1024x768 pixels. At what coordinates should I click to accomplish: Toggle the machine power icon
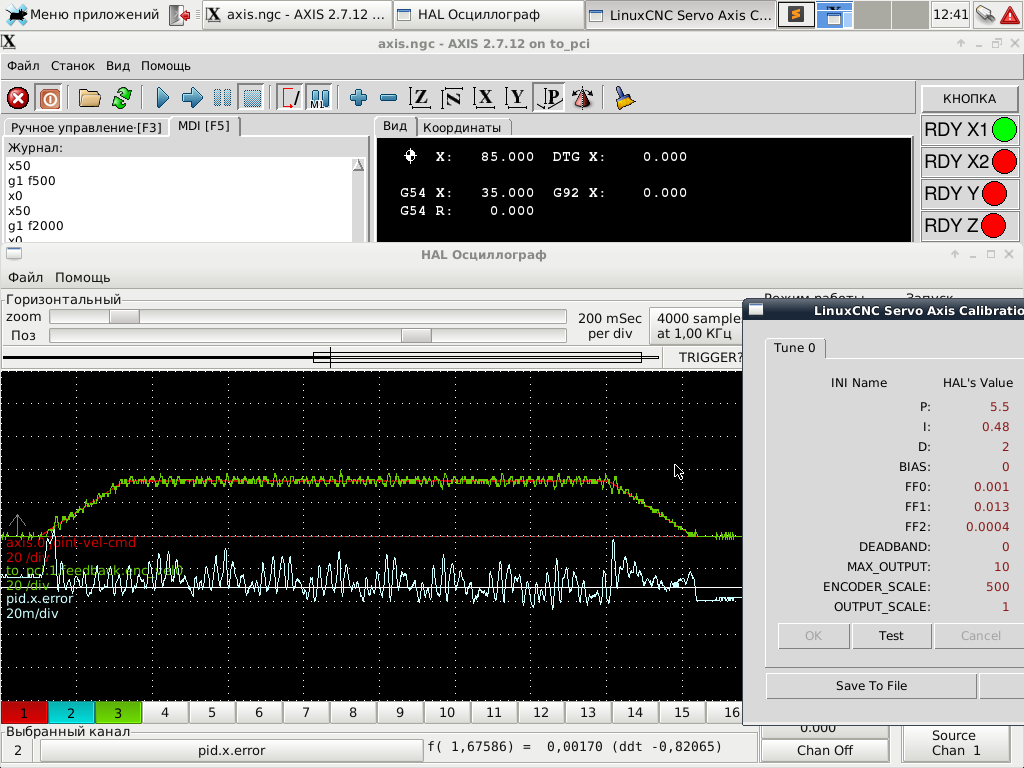pos(48,98)
